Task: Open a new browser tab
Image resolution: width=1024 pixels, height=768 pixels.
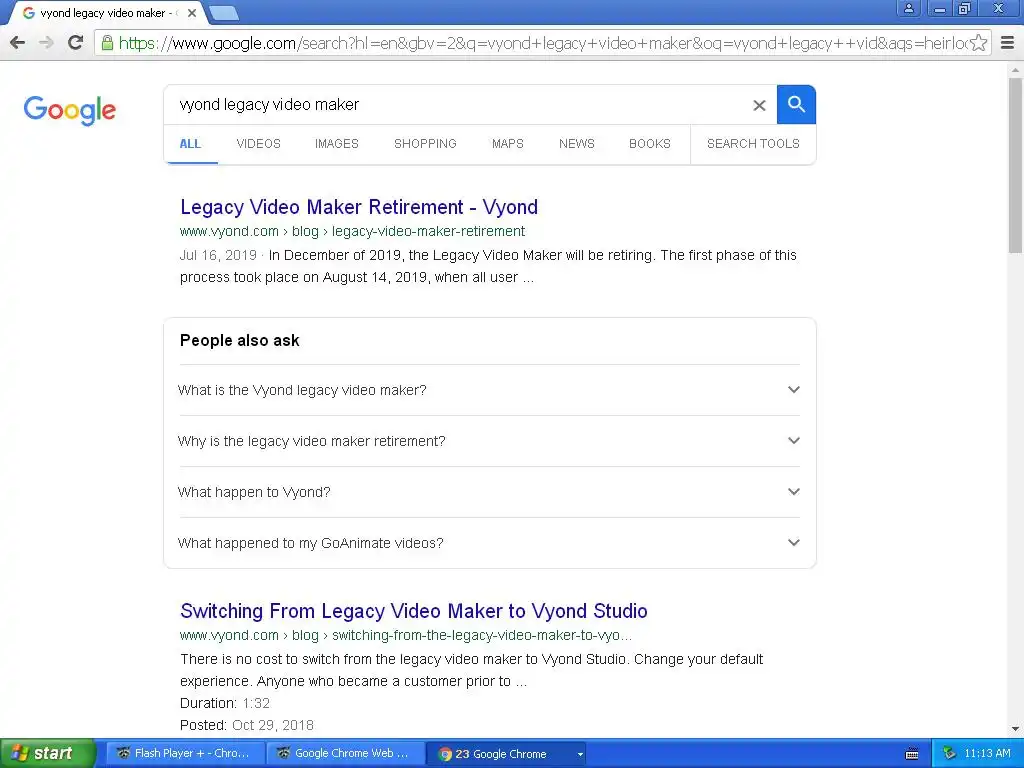Action: pyautogui.click(x=224, y=13)
